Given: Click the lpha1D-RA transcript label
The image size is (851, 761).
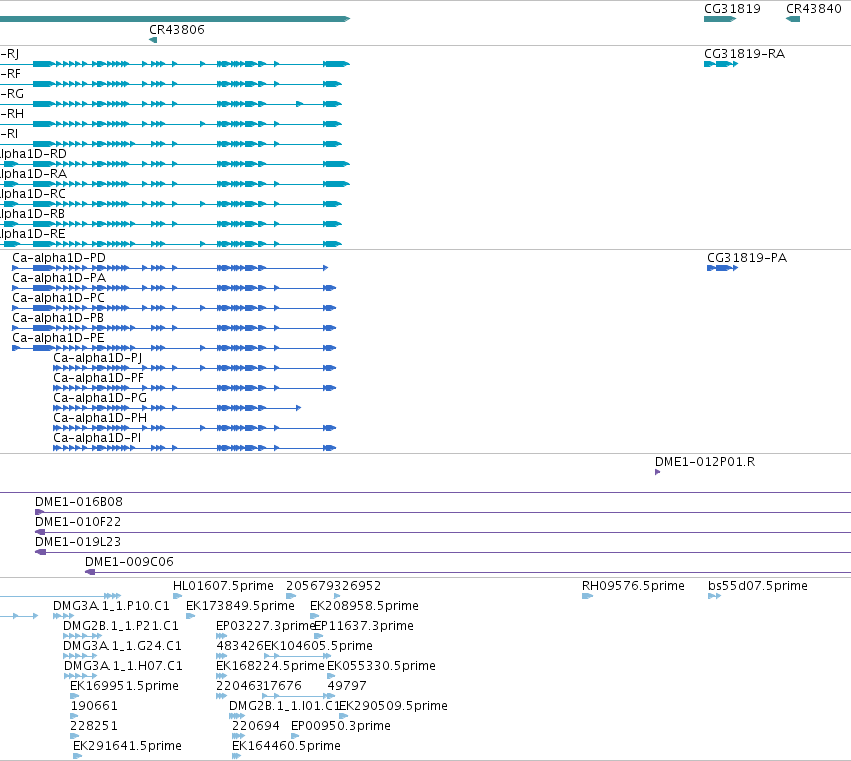Looking at the screenshot, I should pyautogui.click(x=34, y=174).
